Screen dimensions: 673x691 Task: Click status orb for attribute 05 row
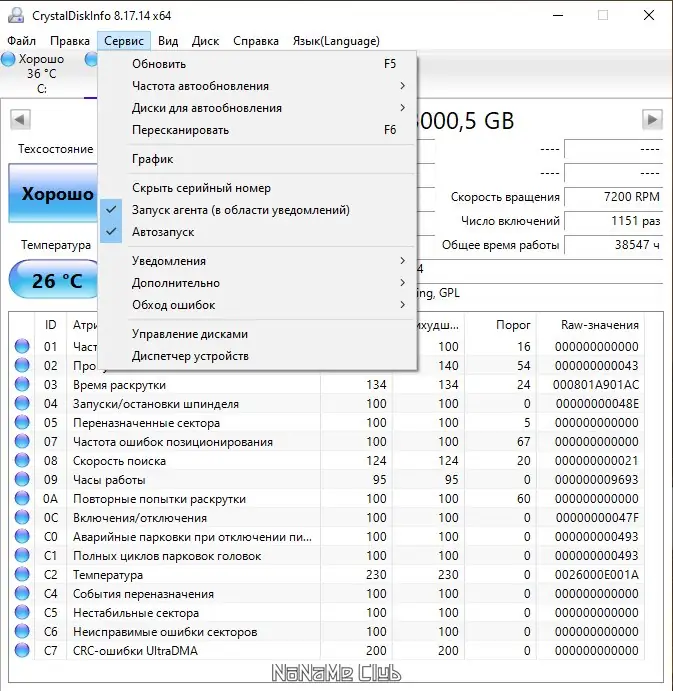22,423
